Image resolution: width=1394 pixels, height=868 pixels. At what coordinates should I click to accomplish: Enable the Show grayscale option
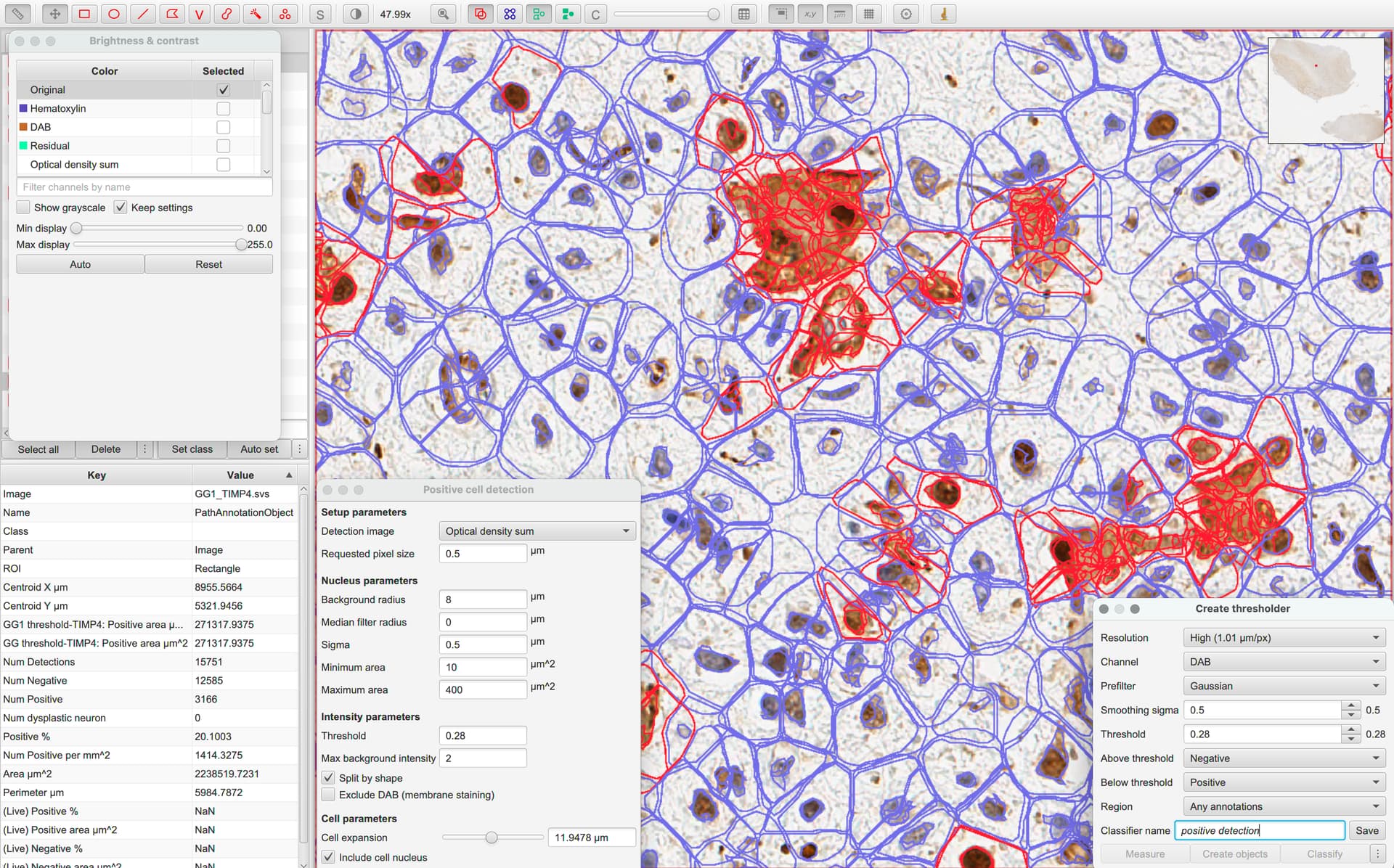click(23, 207)
